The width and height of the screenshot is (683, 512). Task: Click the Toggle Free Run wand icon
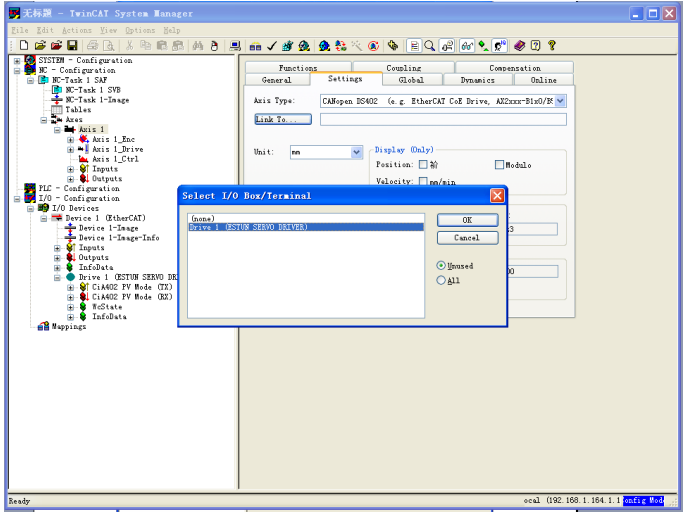click(x=357, y=45)
